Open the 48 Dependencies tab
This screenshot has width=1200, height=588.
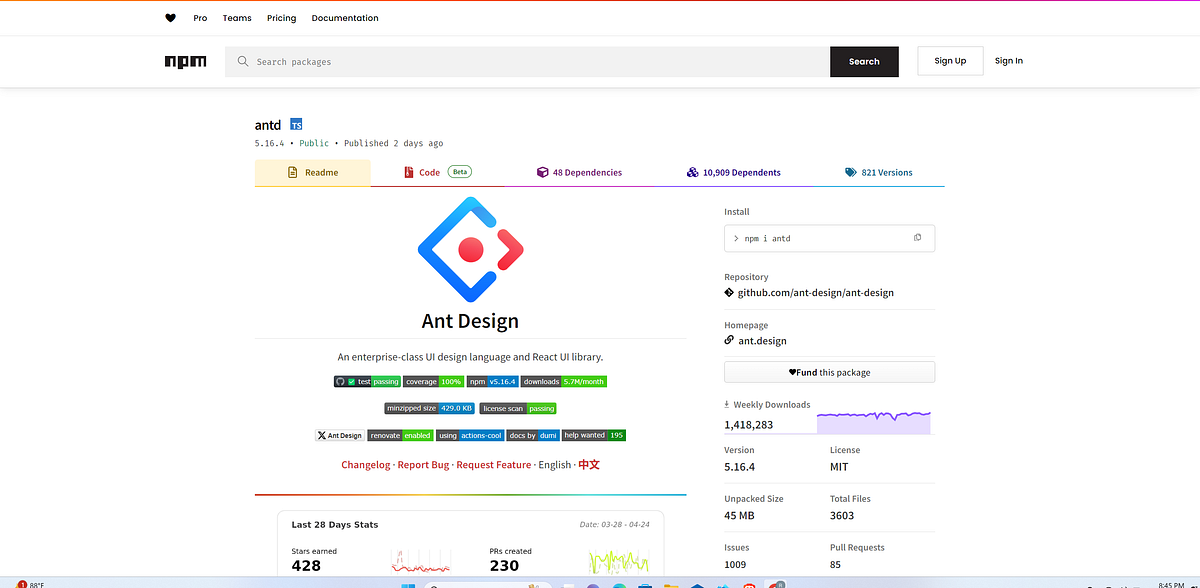[x=579, y=172]
